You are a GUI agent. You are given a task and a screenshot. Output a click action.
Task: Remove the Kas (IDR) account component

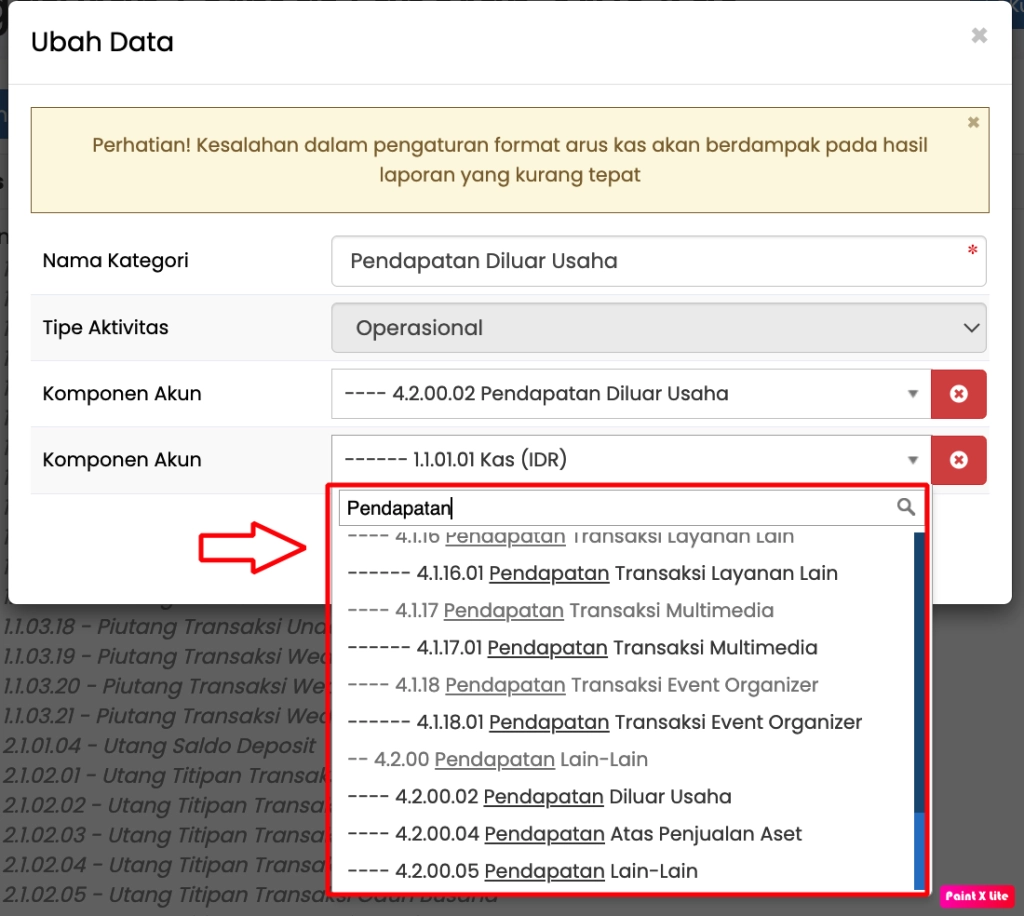tap(958, 460)
